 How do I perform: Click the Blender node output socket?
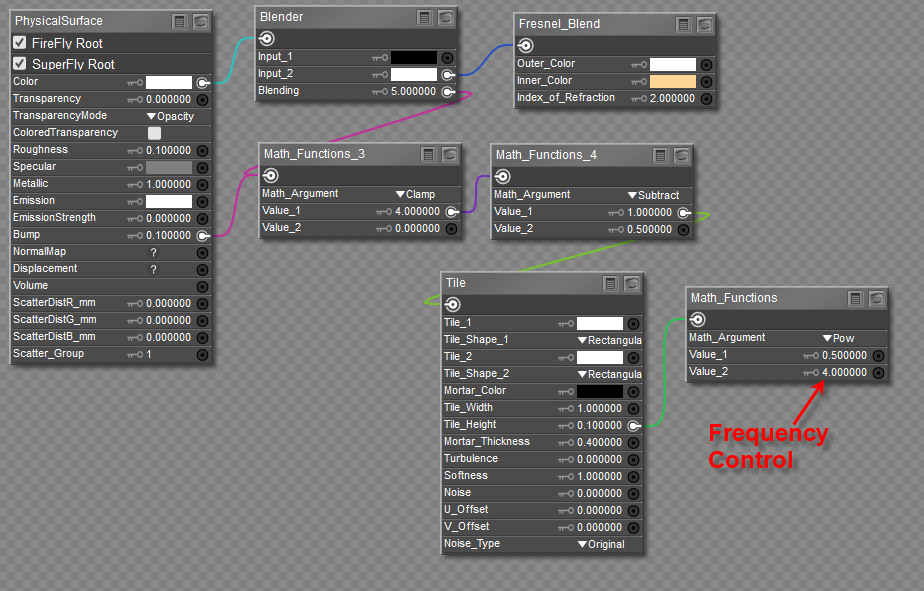click(267, 39)
